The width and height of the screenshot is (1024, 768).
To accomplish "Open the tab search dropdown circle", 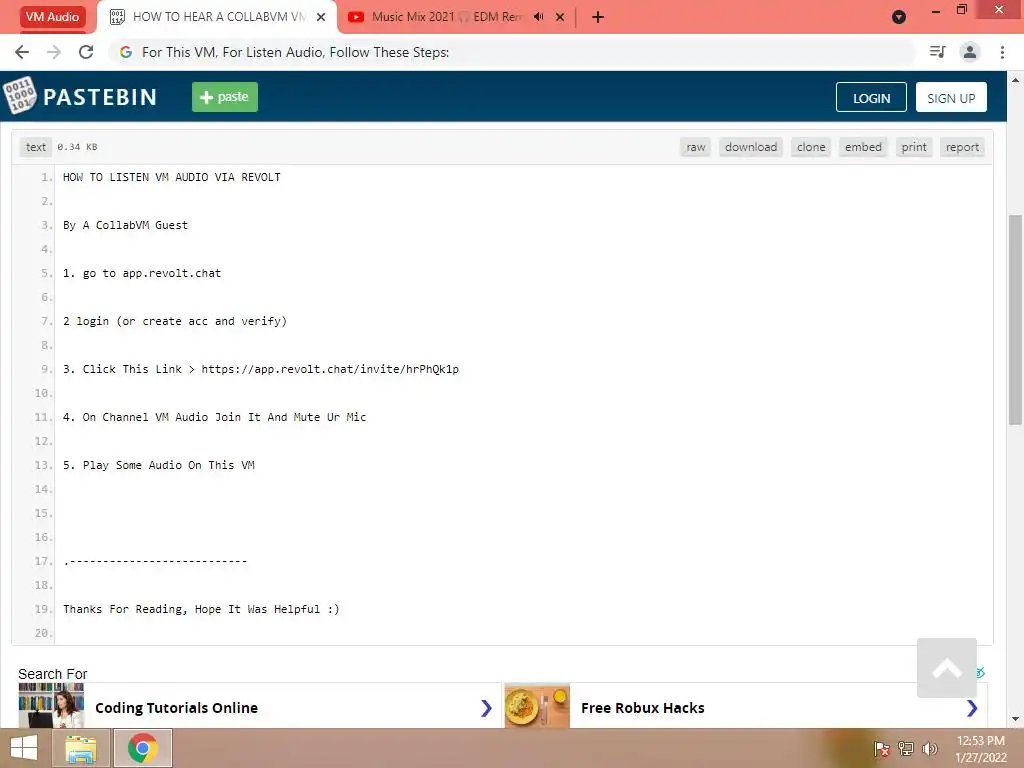I will click(899, 17).
